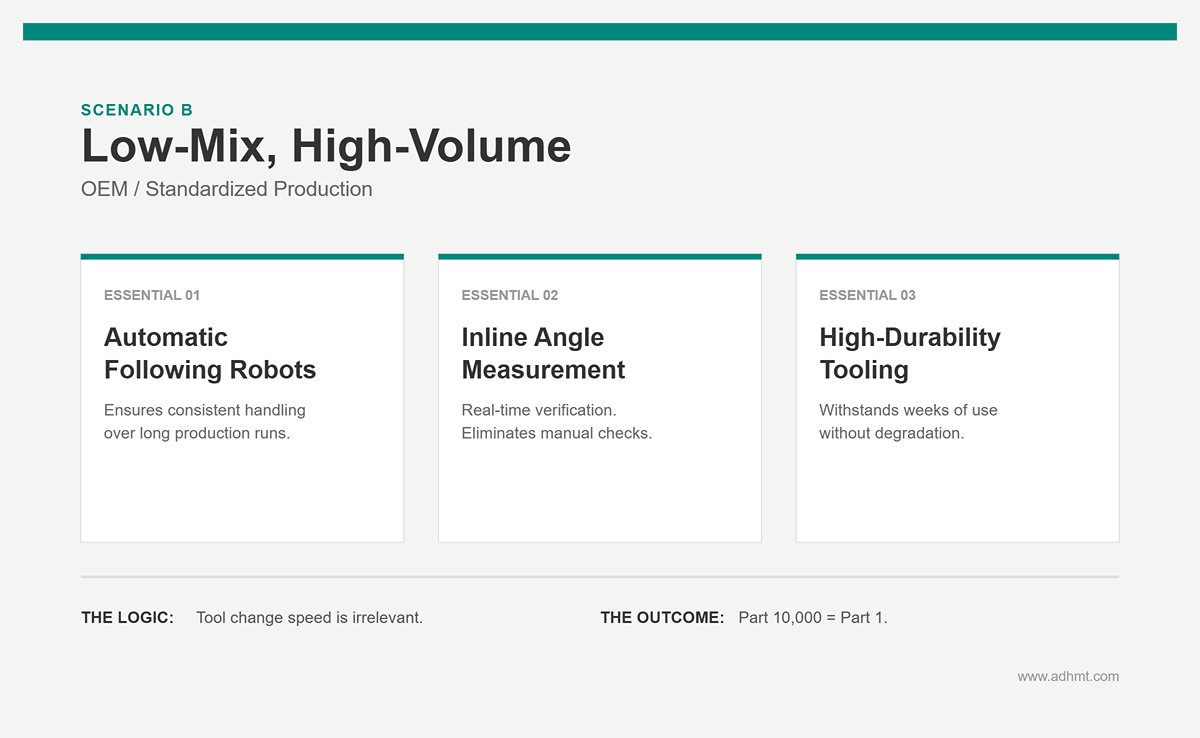Click the teal accent strip on Essential 02 card
This screenshot has height=738, width=1200.
(x=600, y=258)
